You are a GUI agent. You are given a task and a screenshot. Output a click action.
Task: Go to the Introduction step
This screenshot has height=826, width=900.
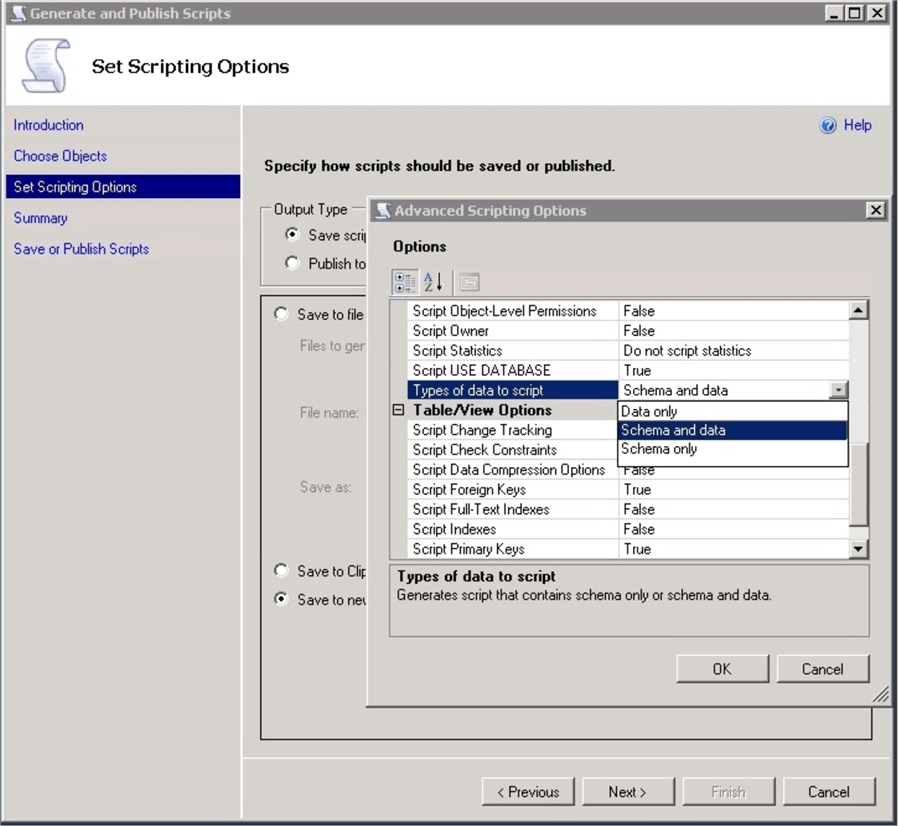(49, 125)
